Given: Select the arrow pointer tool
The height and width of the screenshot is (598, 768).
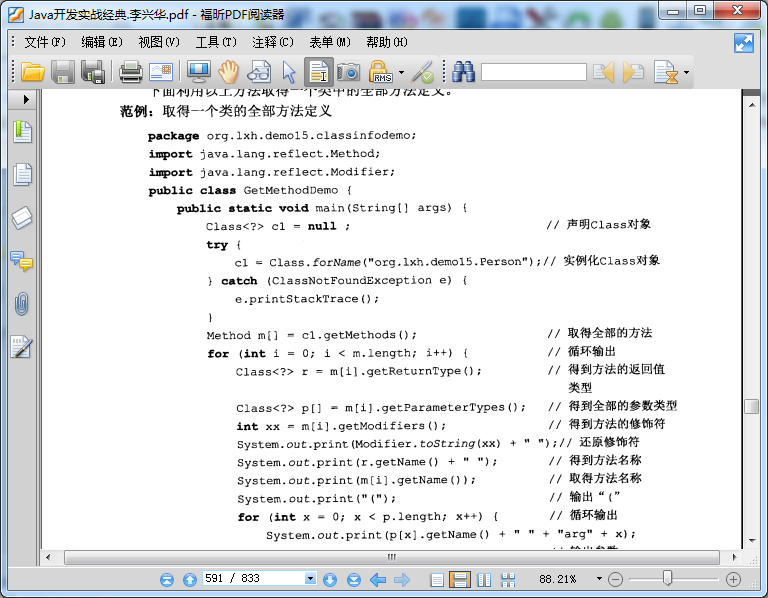Looking at the screenshot, I should 289,72.
